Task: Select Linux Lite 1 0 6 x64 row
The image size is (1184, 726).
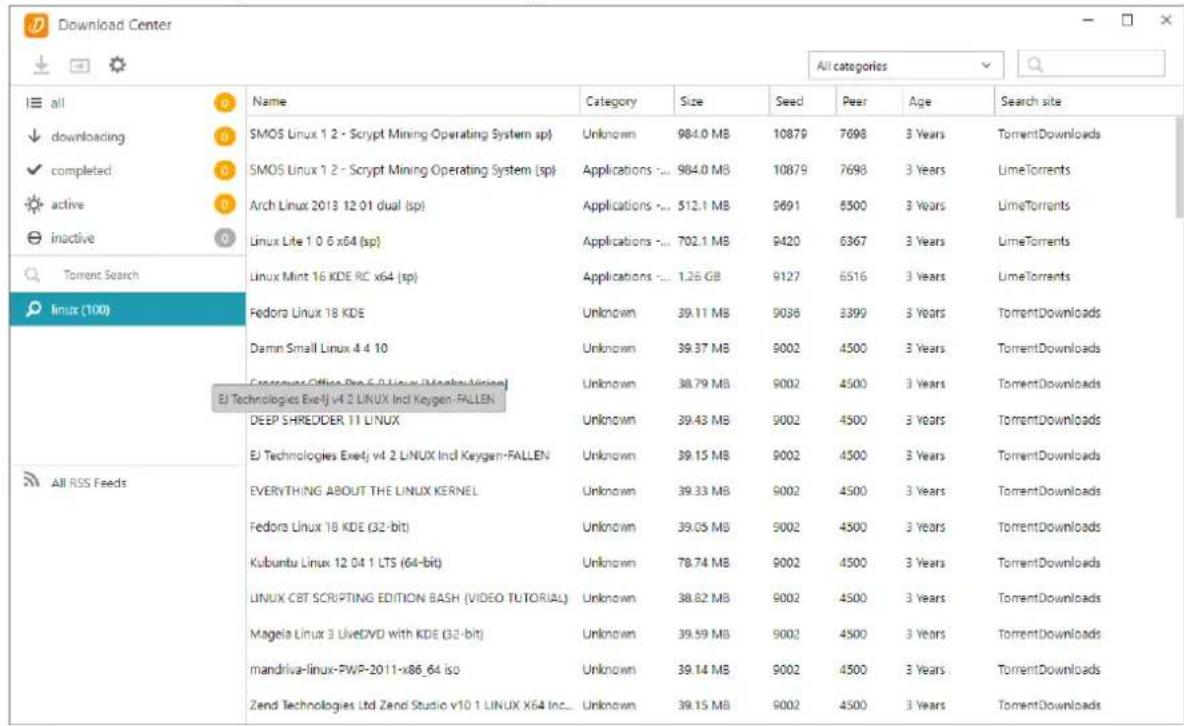Action: (710, 241)
